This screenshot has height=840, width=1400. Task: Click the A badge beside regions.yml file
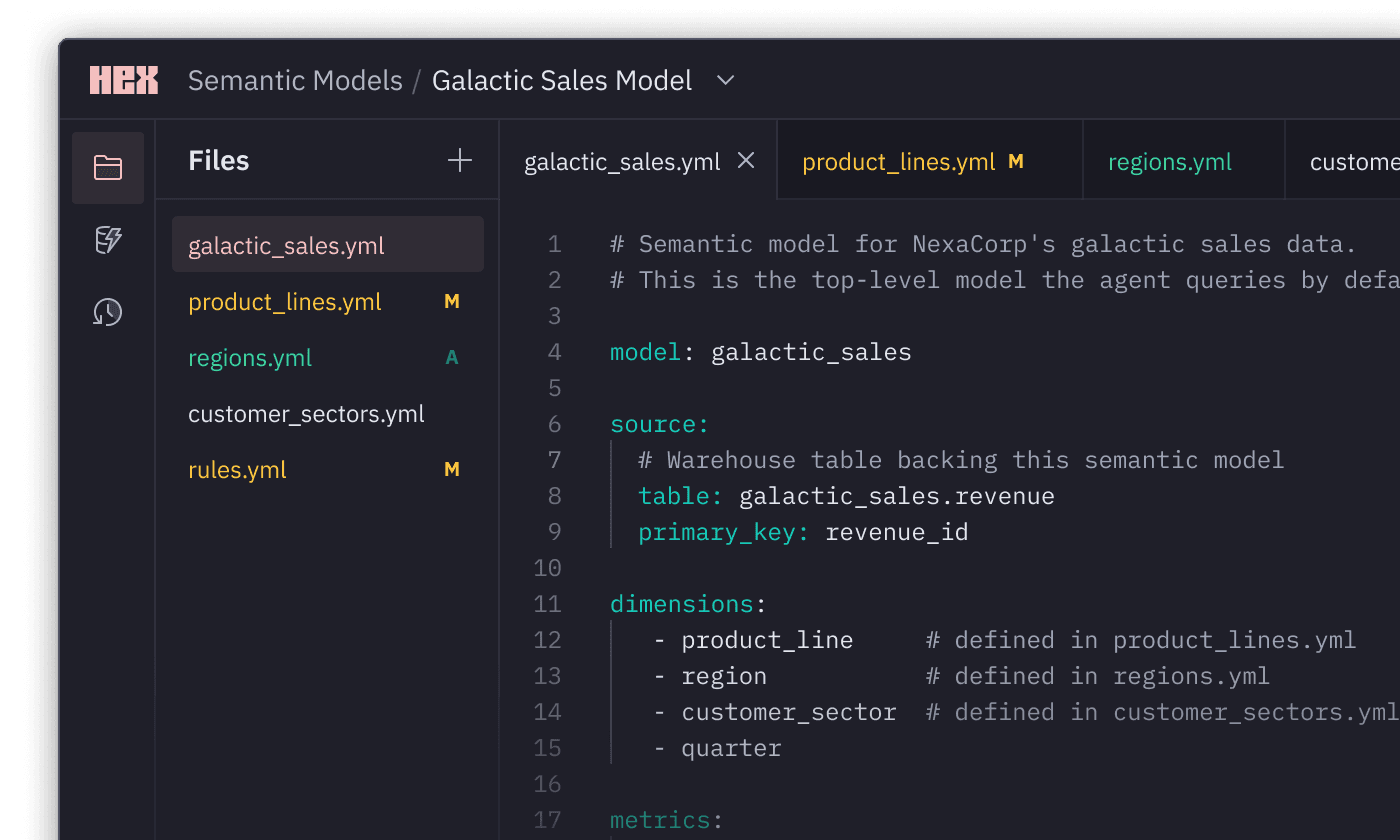point(452,357)
